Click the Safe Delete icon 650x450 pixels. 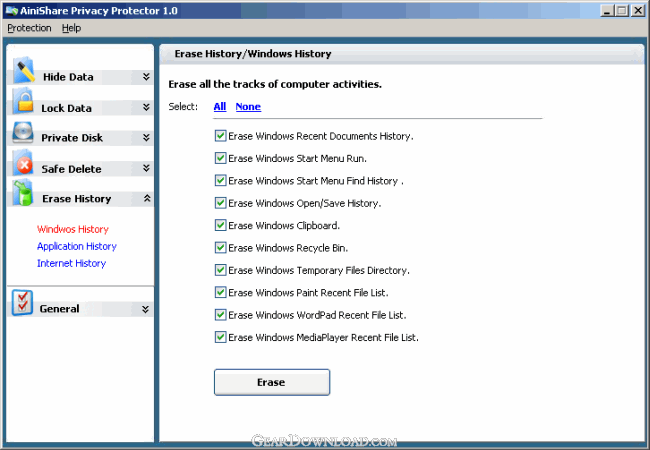[x=23, y=165]
